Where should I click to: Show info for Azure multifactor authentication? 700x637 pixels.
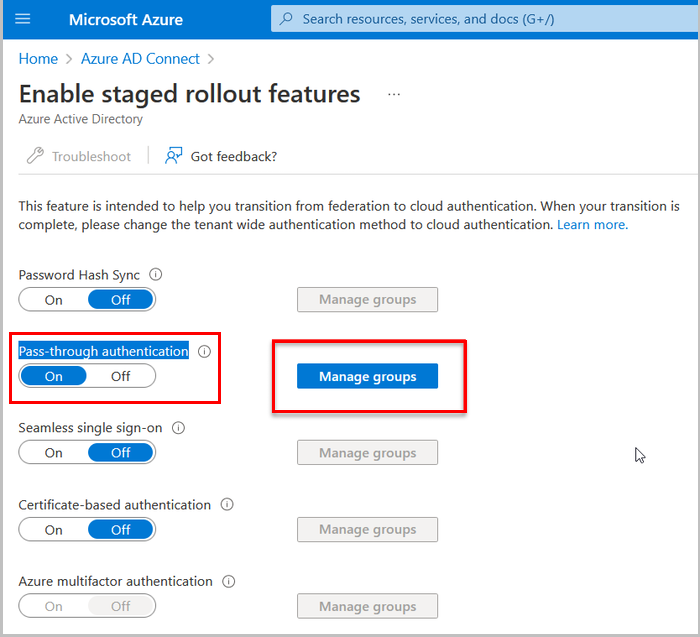pos(229,581)
